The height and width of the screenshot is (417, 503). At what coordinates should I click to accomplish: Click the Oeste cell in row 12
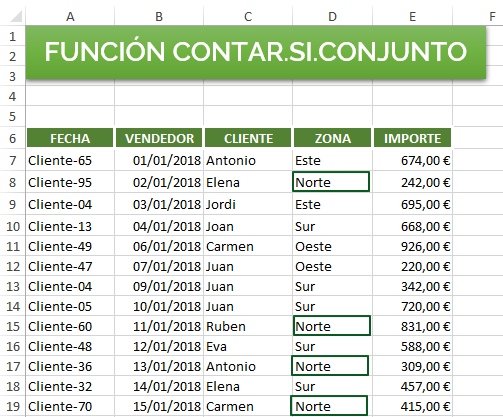(332, 266)
